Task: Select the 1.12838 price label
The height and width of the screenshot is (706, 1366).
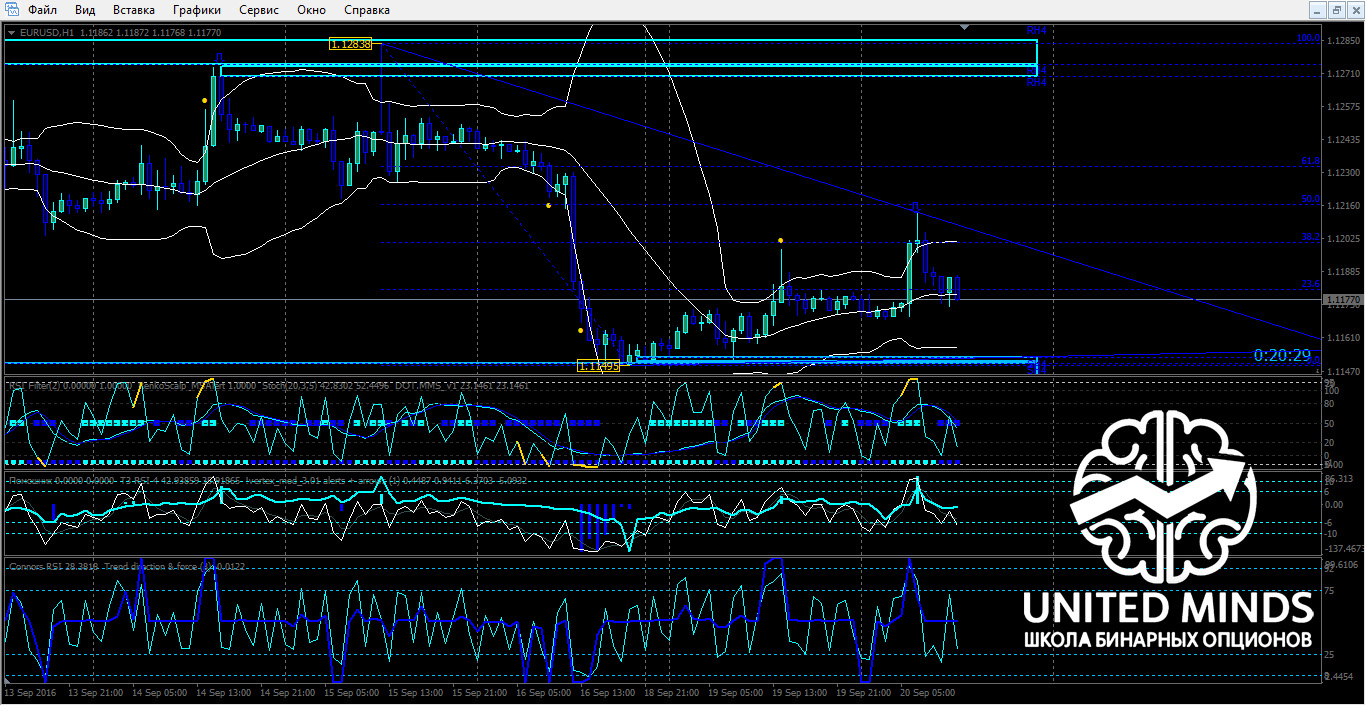Action: tap(350, 44)
